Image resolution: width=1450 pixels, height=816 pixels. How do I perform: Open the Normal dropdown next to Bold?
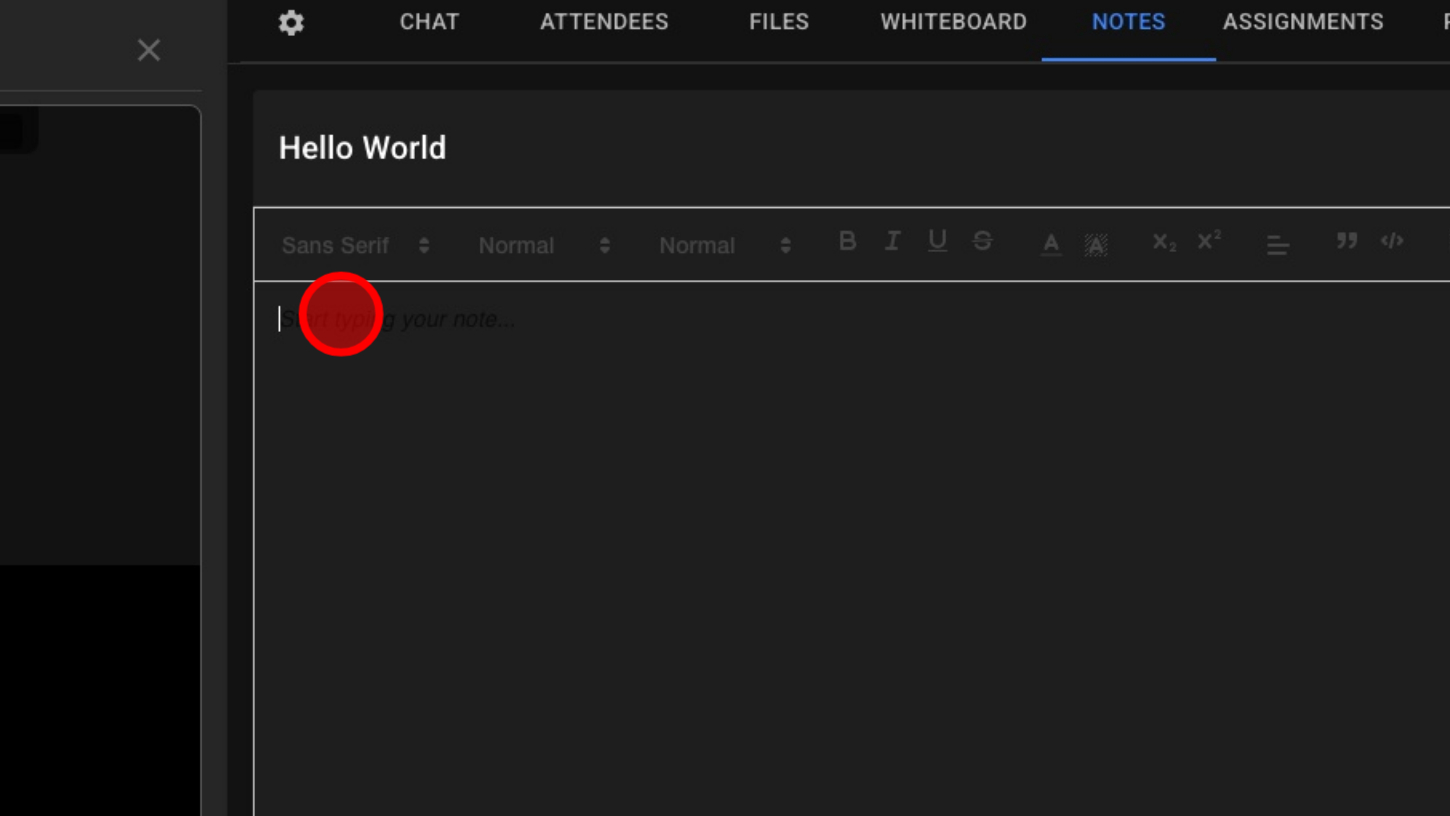point(725,246)
